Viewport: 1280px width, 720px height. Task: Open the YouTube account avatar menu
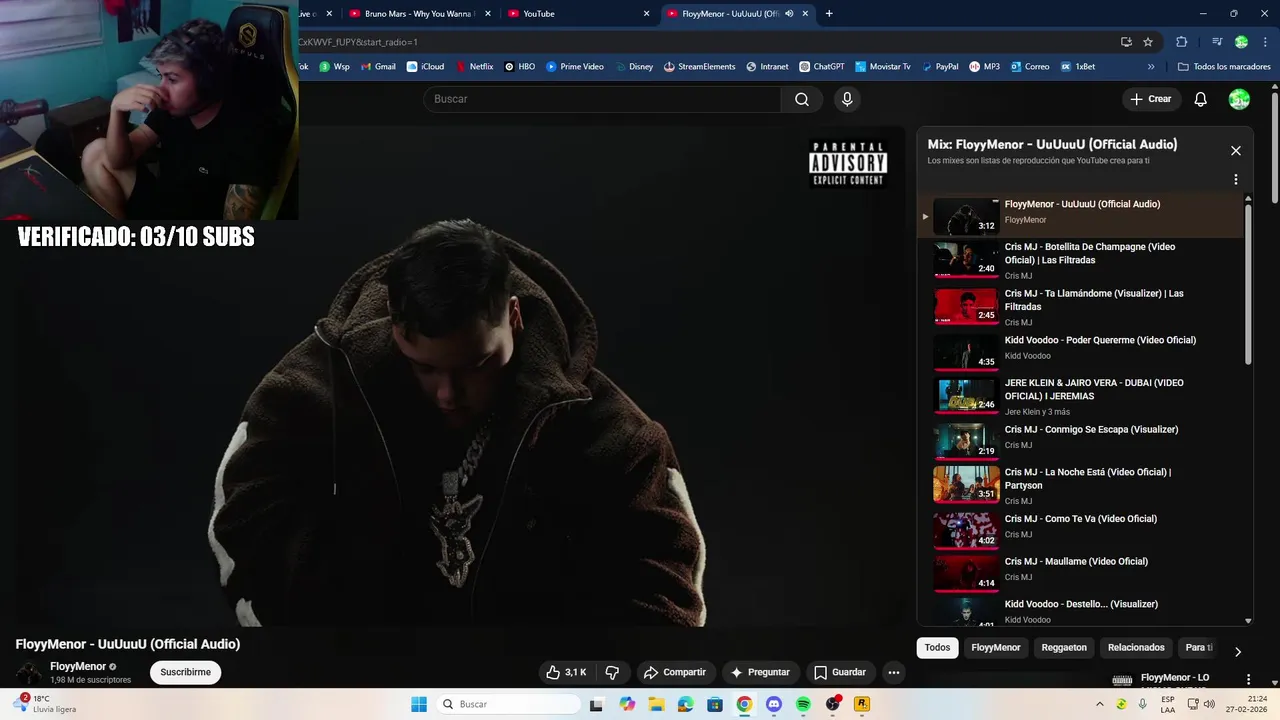point(1239,99)
